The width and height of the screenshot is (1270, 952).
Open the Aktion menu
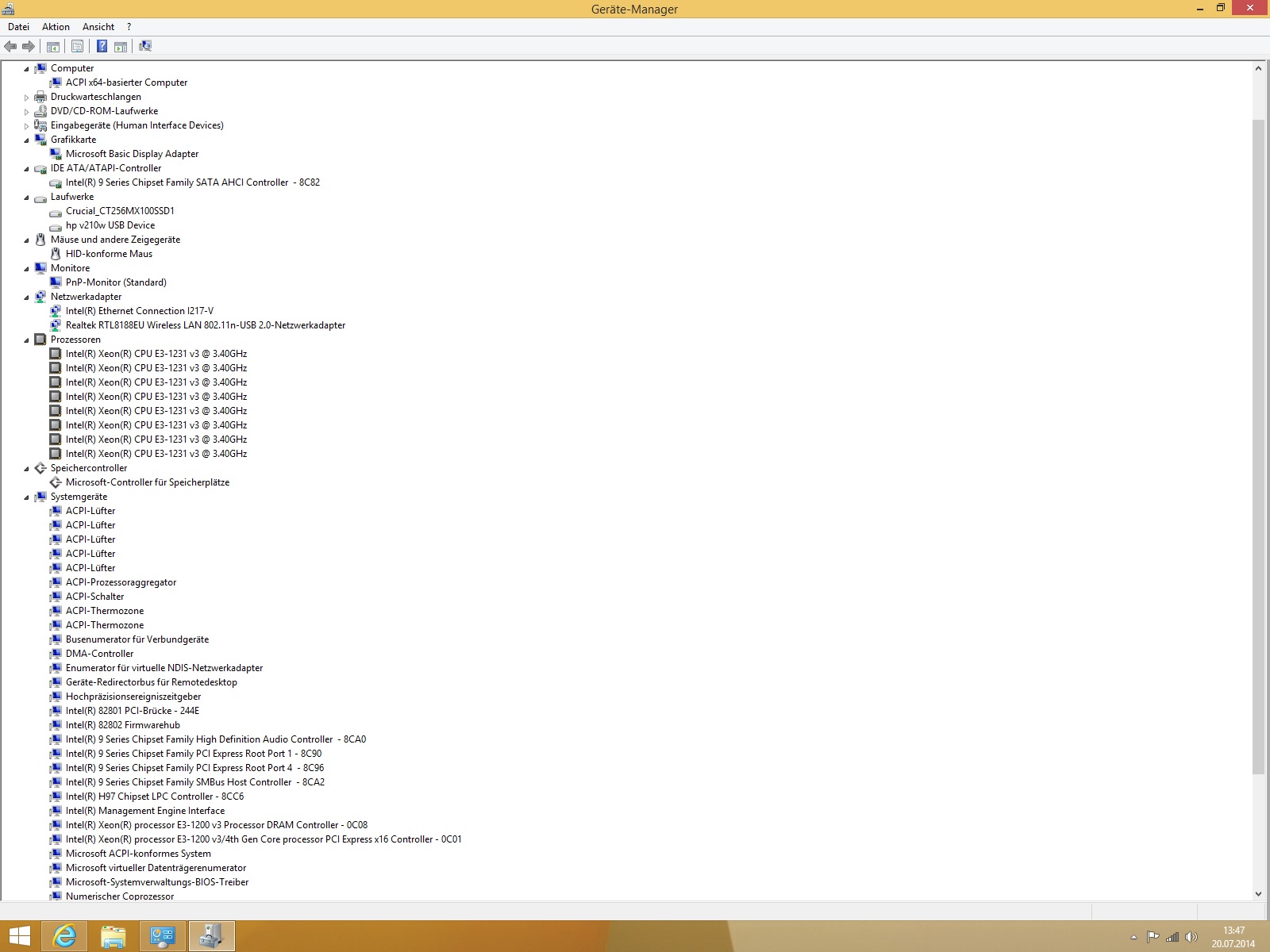click(56, 27)
